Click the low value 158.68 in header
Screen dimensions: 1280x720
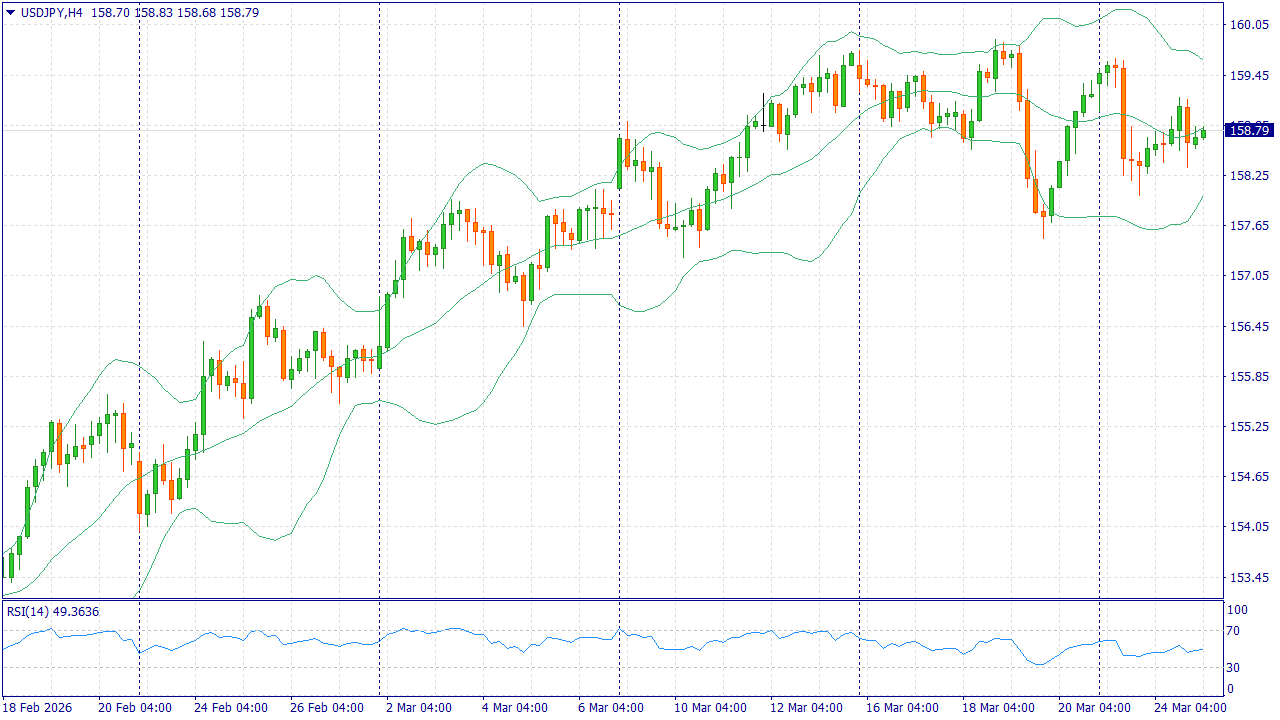coord(196,13)
